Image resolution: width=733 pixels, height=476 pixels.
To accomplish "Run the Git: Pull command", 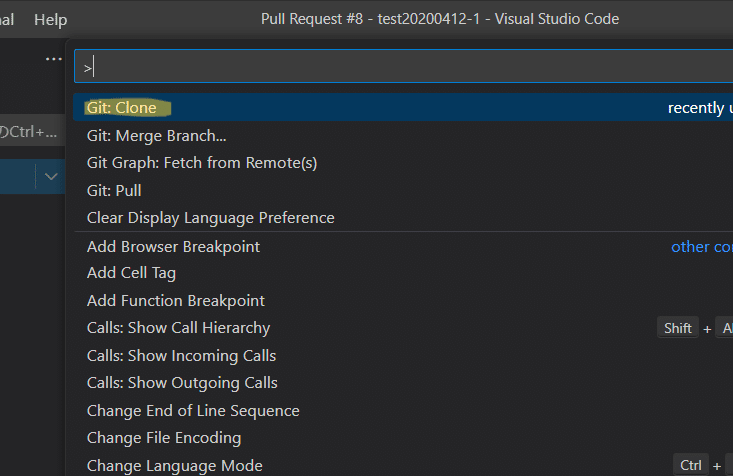I will (114, 190).
